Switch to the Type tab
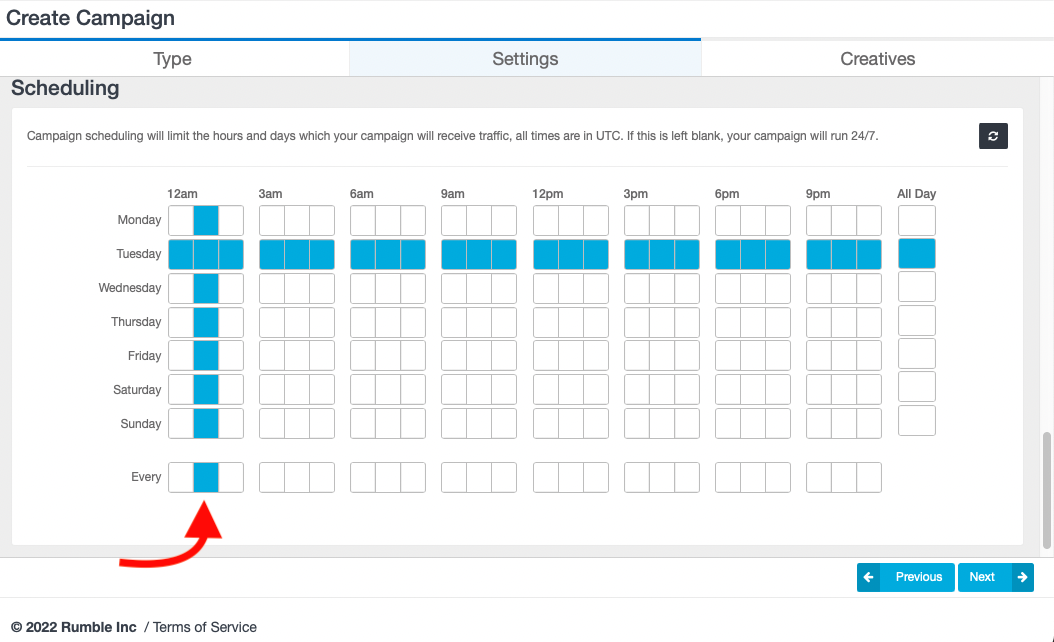 [x=172, y=59]
